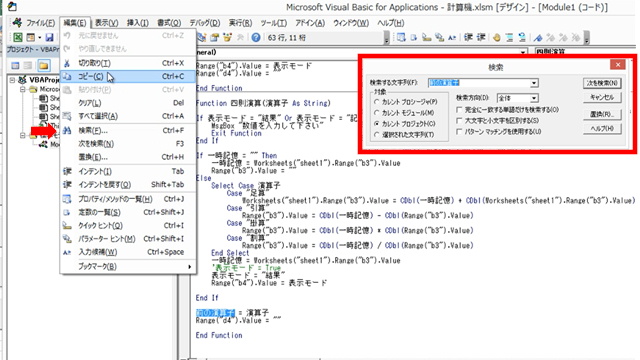Expand Standard toolbar overflow options arrow
This screenshot has width=640, height=360.
[x=387, y=38]
